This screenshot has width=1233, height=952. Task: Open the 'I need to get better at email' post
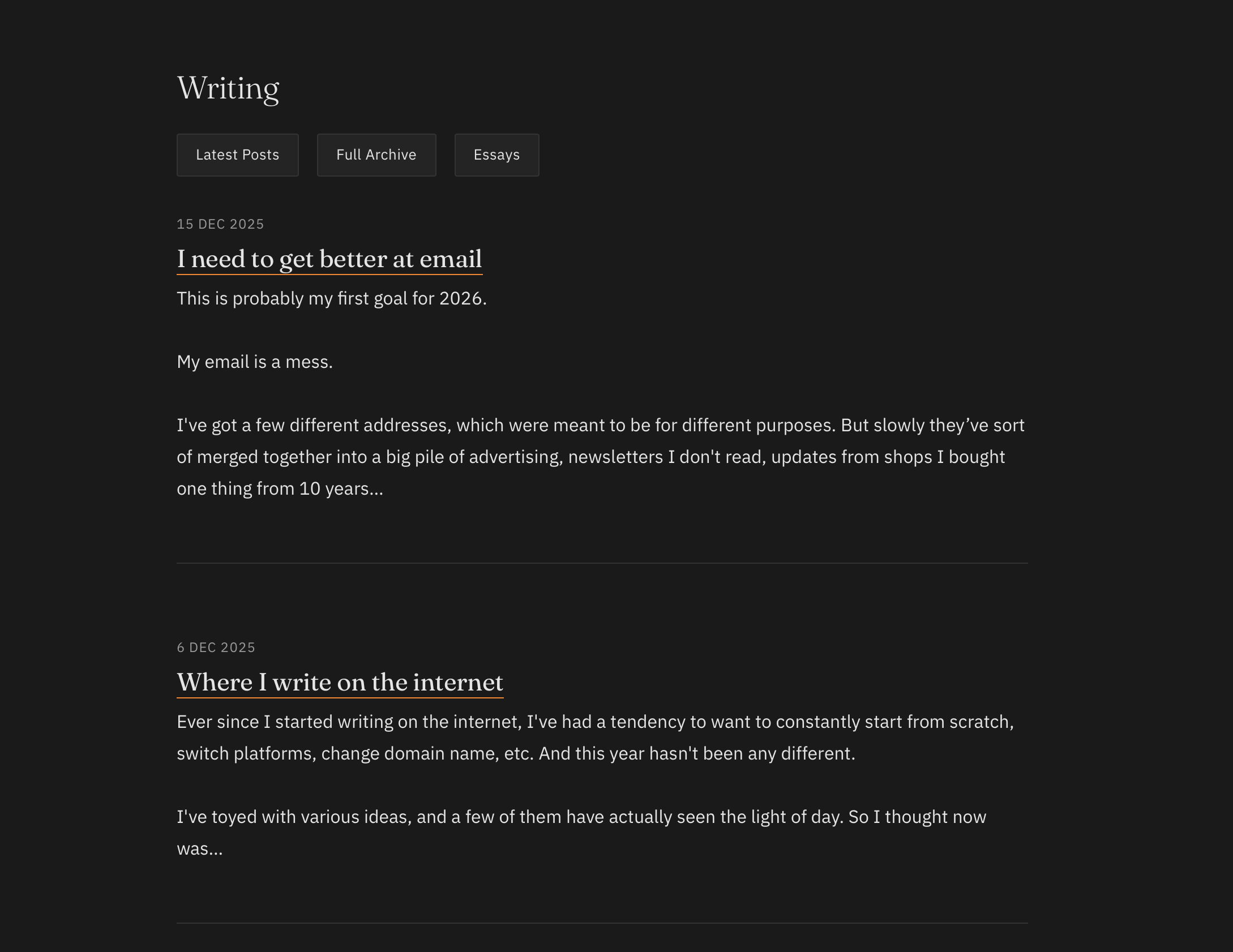click(329, 259)
